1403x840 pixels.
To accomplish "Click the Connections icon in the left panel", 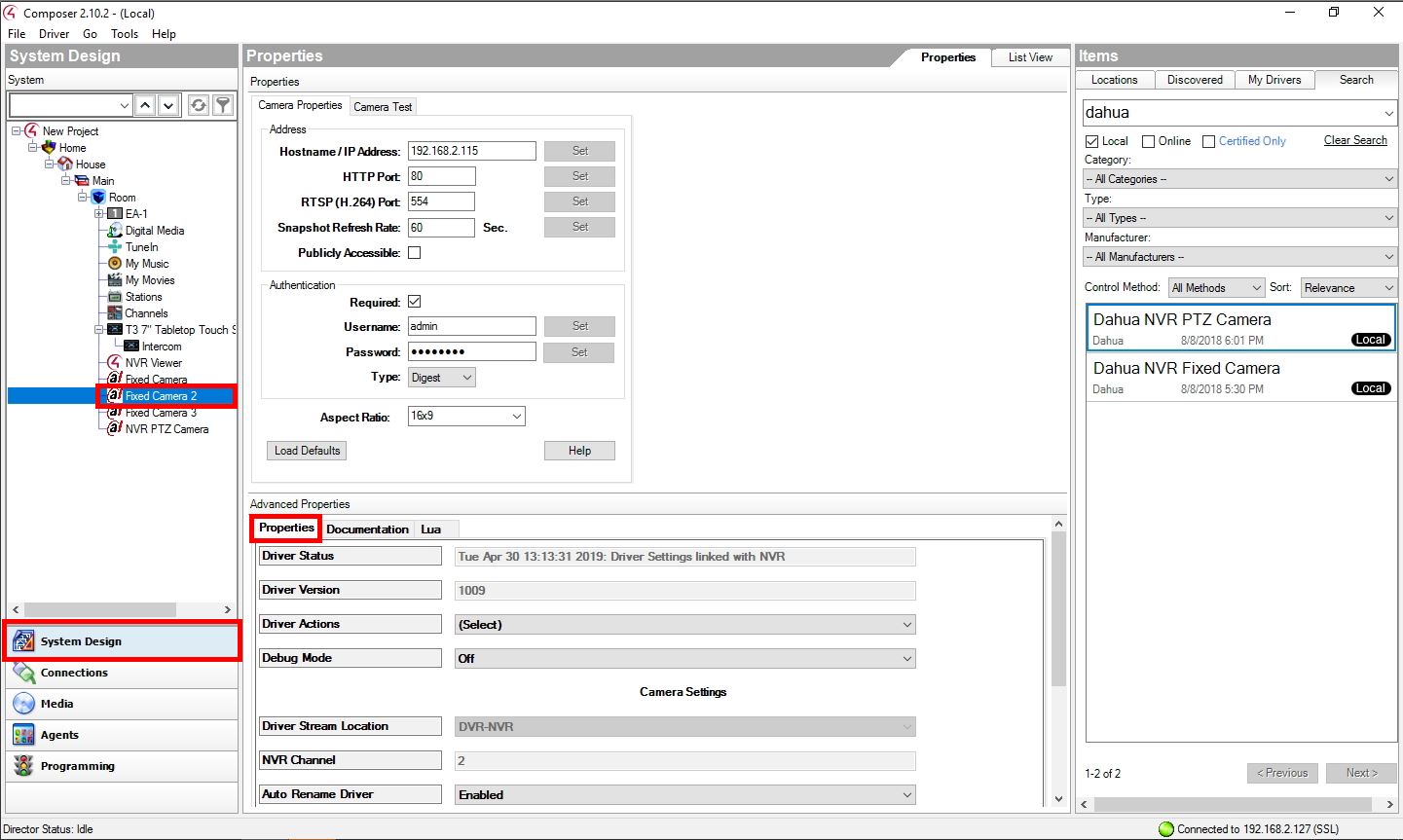I will (24, 673).
